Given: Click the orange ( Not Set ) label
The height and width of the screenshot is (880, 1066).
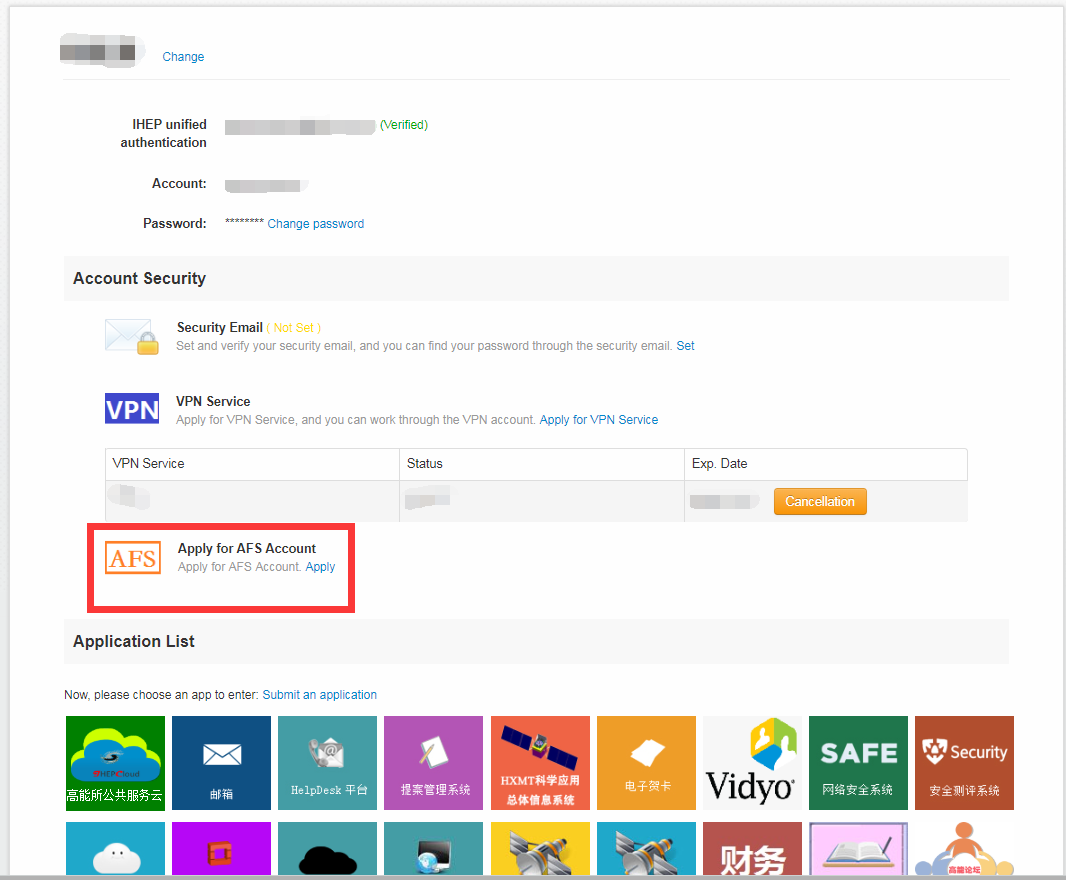Looking at the screenshot, I should [294, 328].
